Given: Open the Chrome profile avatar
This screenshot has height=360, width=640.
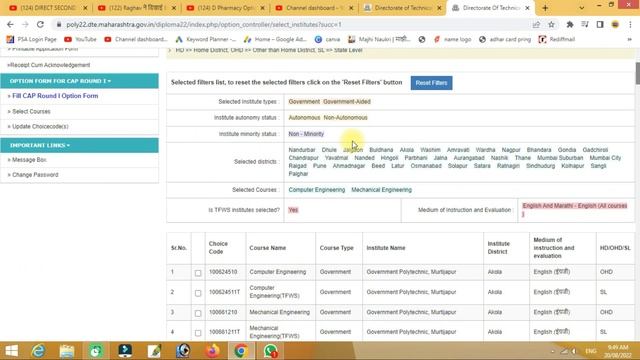Looking at the screenshot, I should tap(615, 24).
